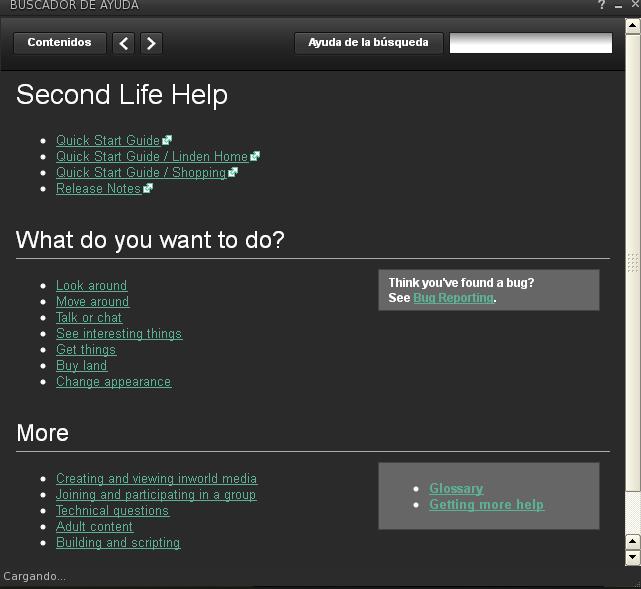Image resolution: width=641 pixels, height=589 pixels.
Task: Click the What do you want to do? heading
Action: [150, 240]
